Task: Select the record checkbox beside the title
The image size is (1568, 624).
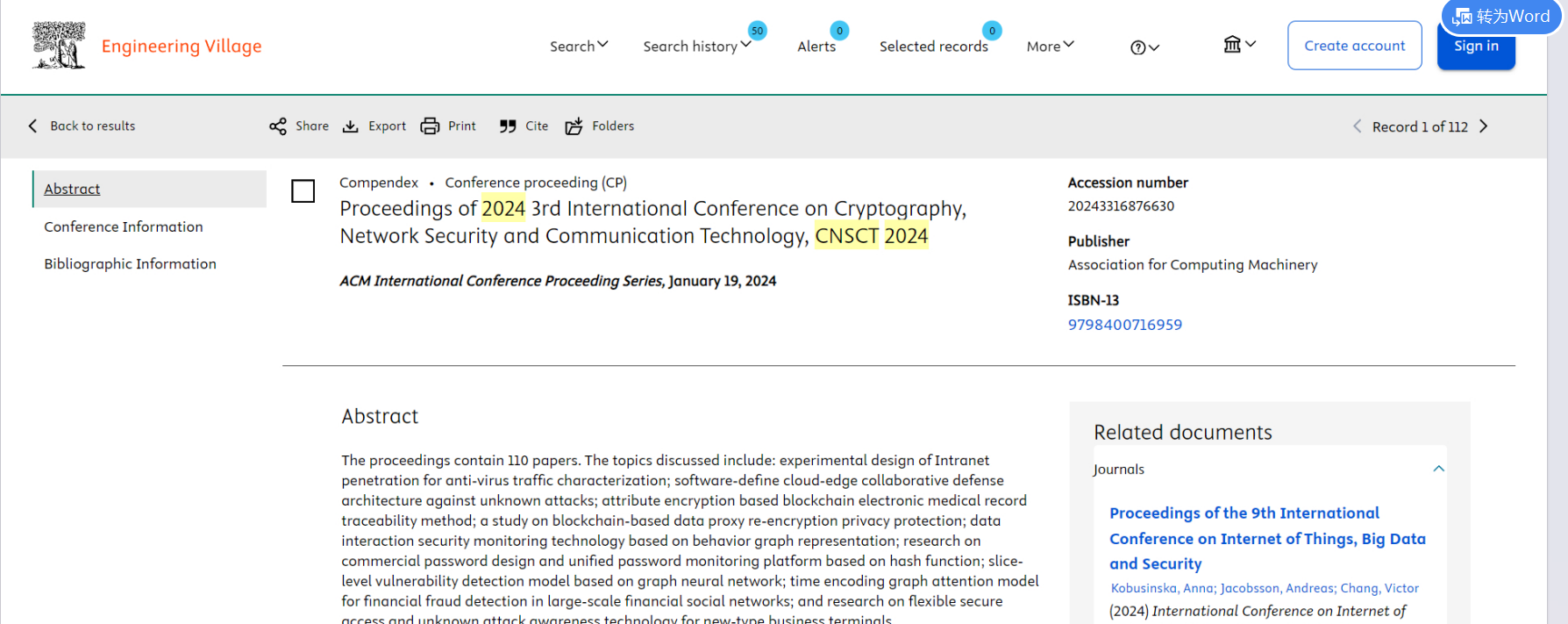Action: click(303, 190)
